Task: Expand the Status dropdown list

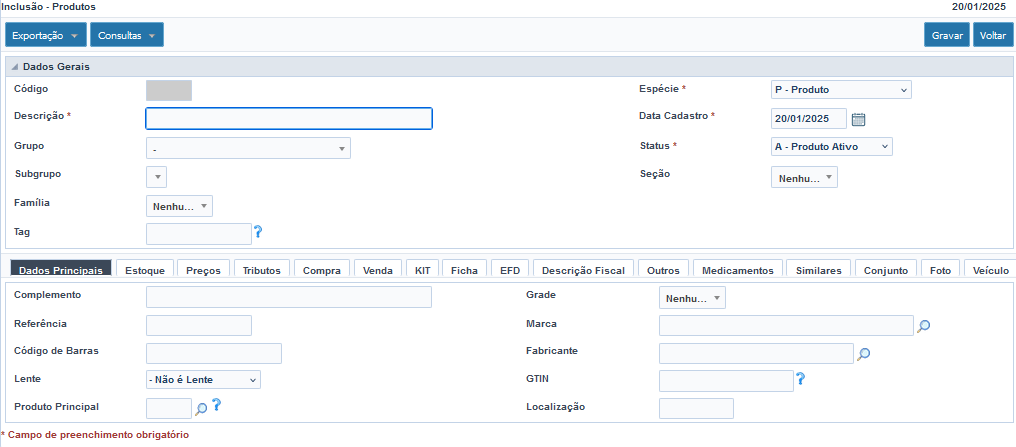Action: point(831,146)
